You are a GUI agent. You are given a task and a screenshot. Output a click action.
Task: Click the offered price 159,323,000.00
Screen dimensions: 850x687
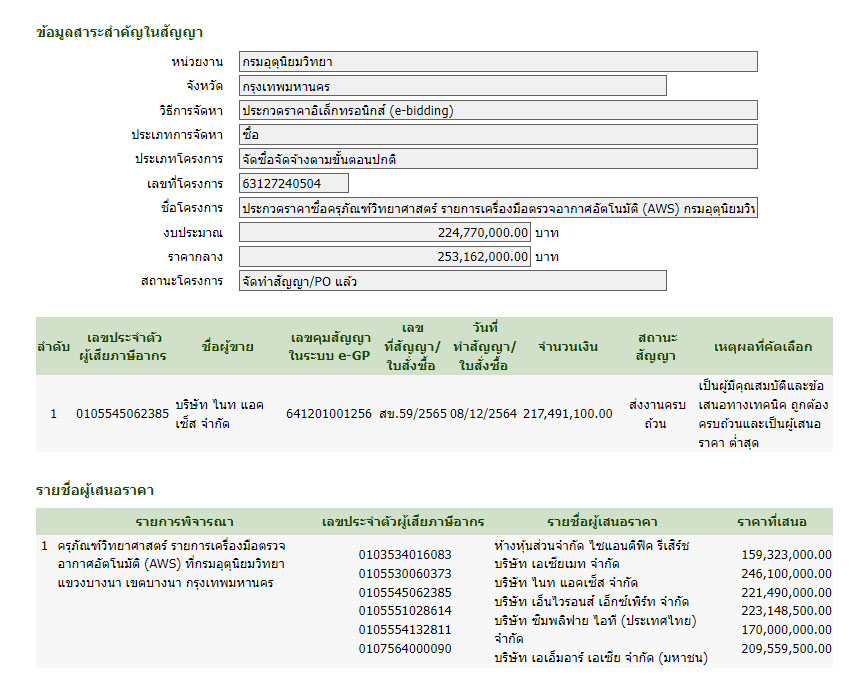point(786,554)
